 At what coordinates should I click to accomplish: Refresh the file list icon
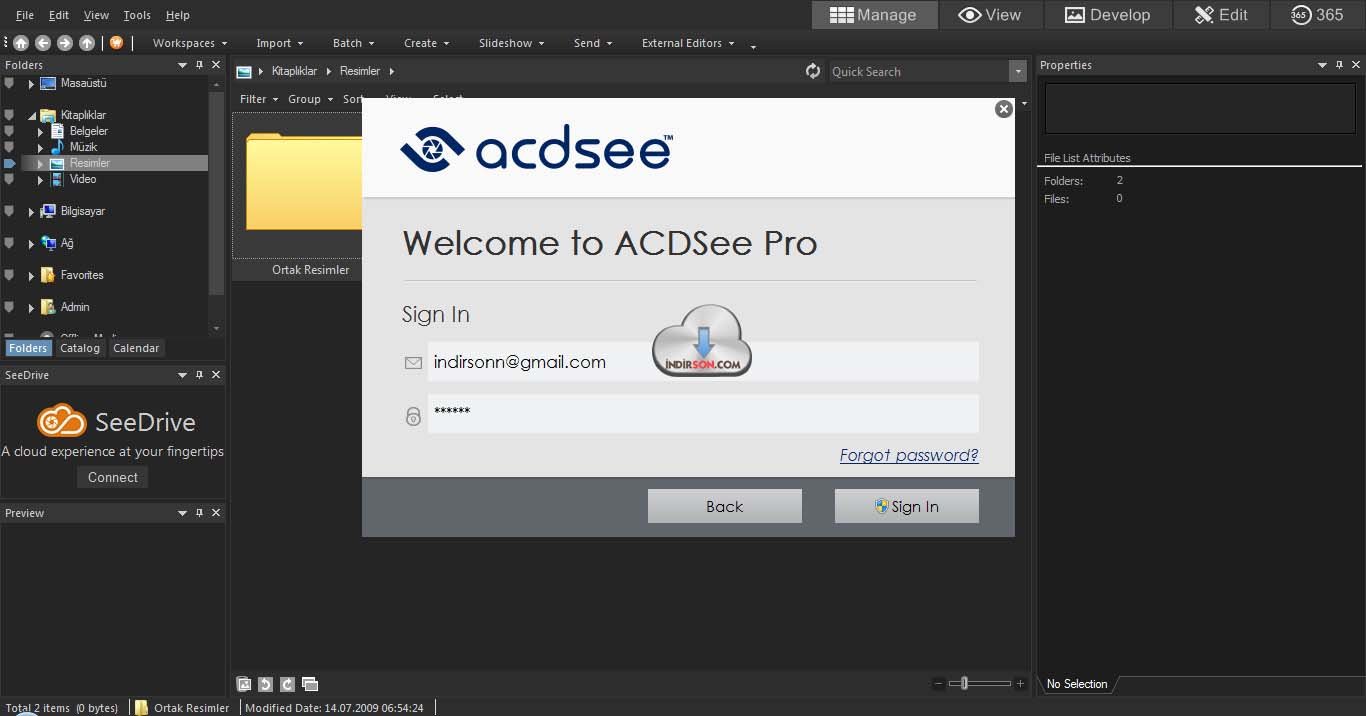pyautogui.click(x=813, y=71)
